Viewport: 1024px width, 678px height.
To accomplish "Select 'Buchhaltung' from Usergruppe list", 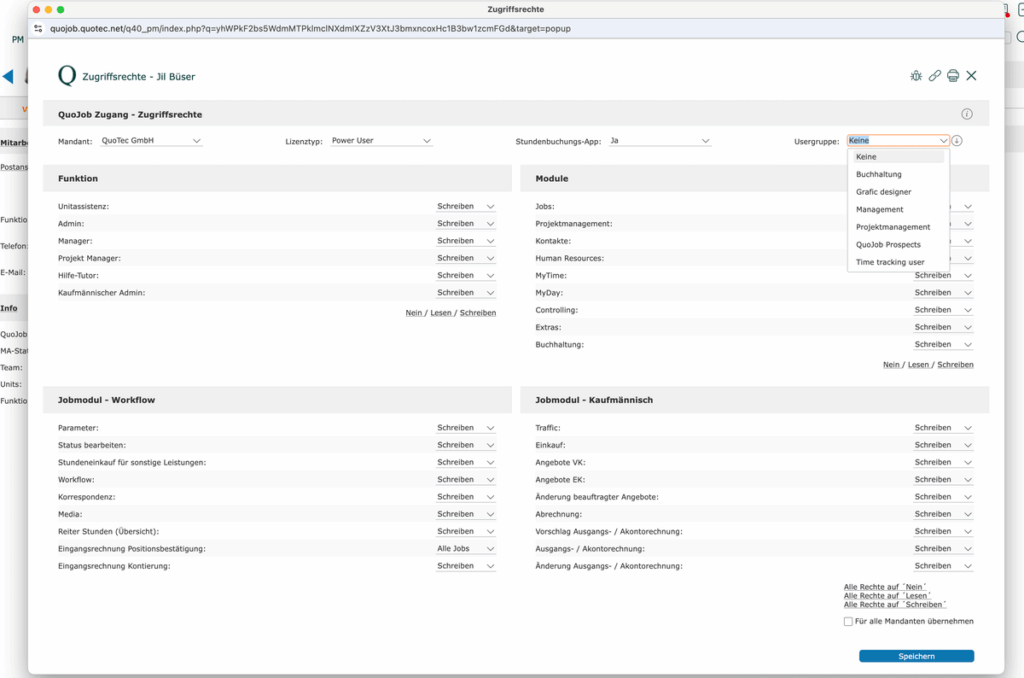I will [878, 174].
